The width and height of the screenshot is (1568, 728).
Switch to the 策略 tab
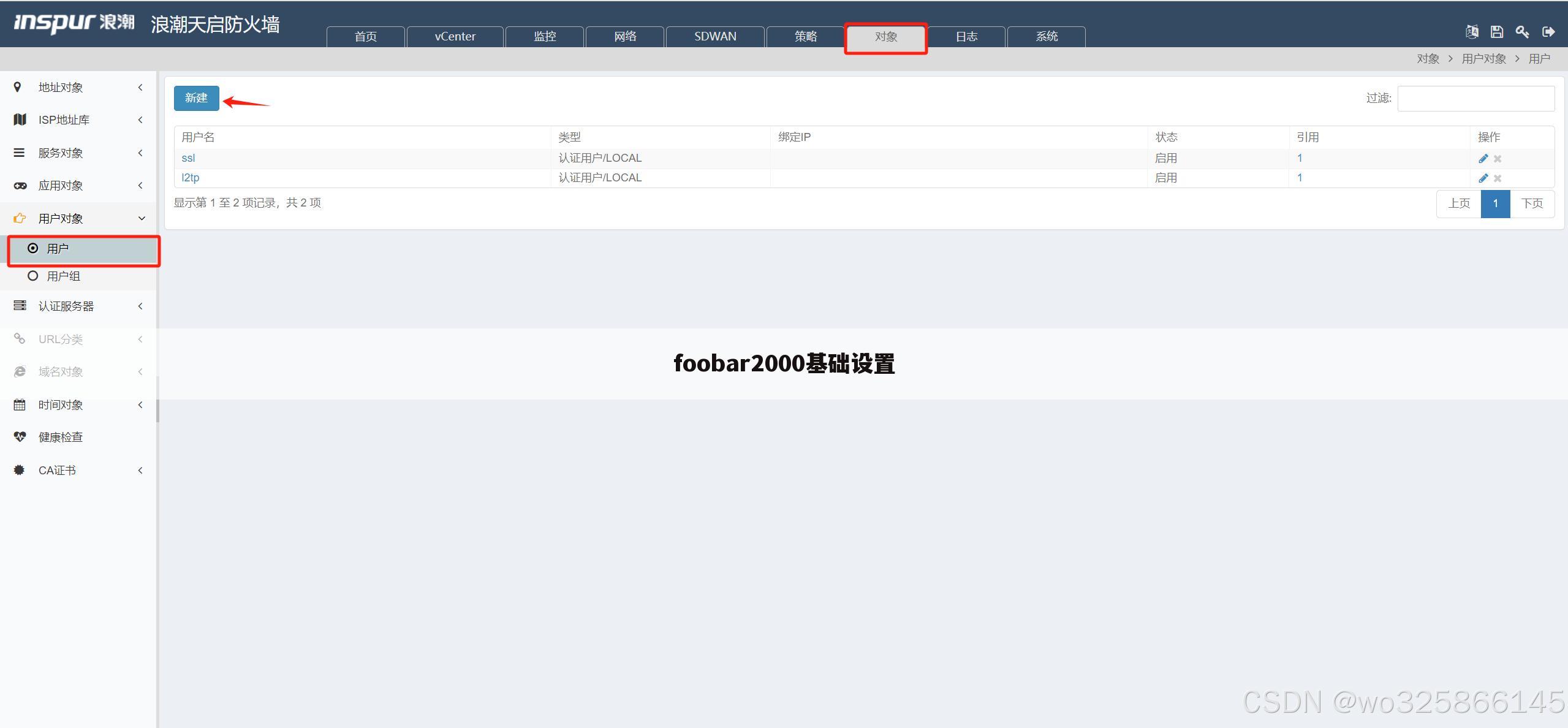point(806,37)
